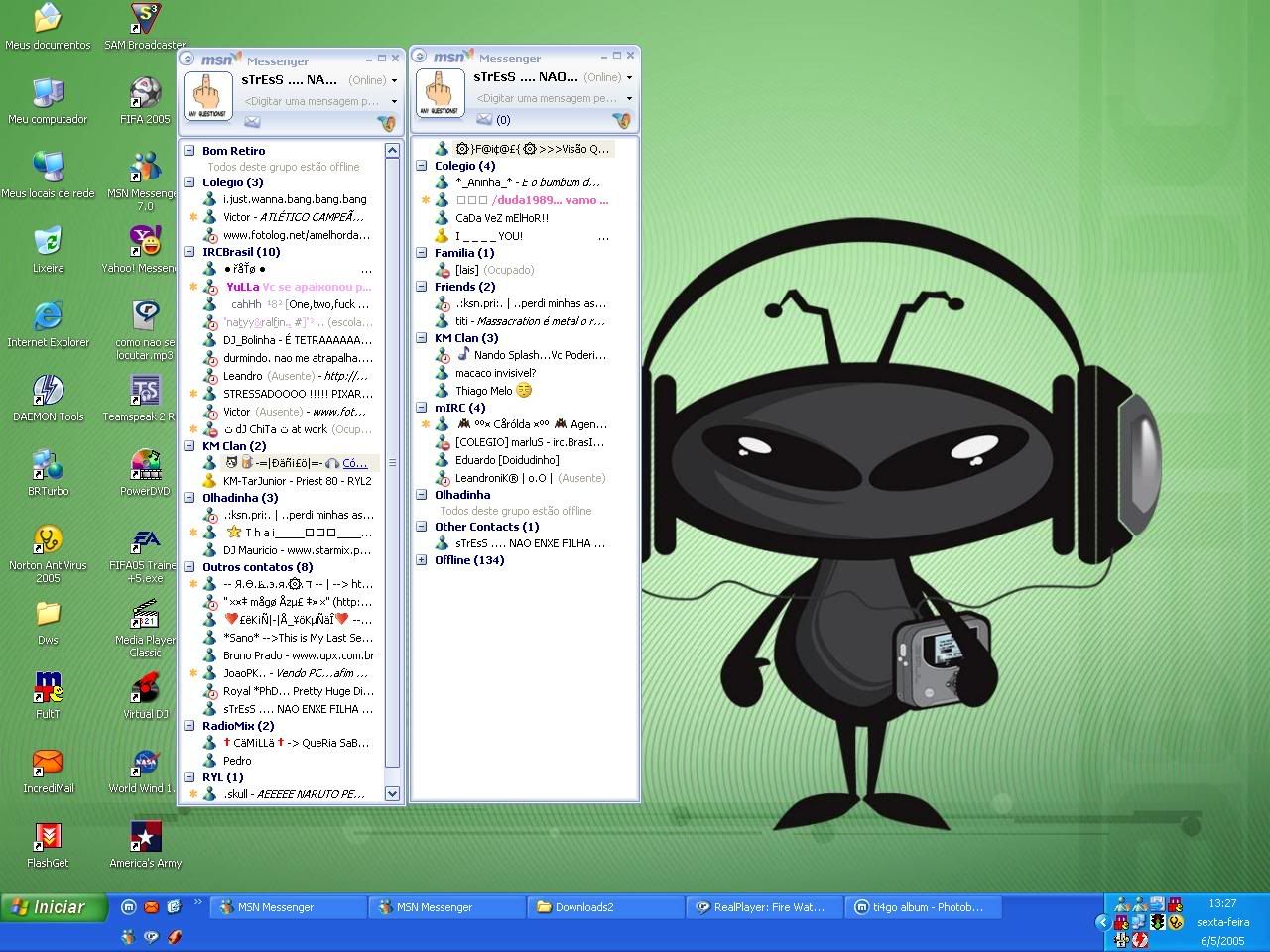Show hidden system tray icons chevron
Image resolution: width=1270 pixels, height=952 pixels.
[x=1101, y=922]
